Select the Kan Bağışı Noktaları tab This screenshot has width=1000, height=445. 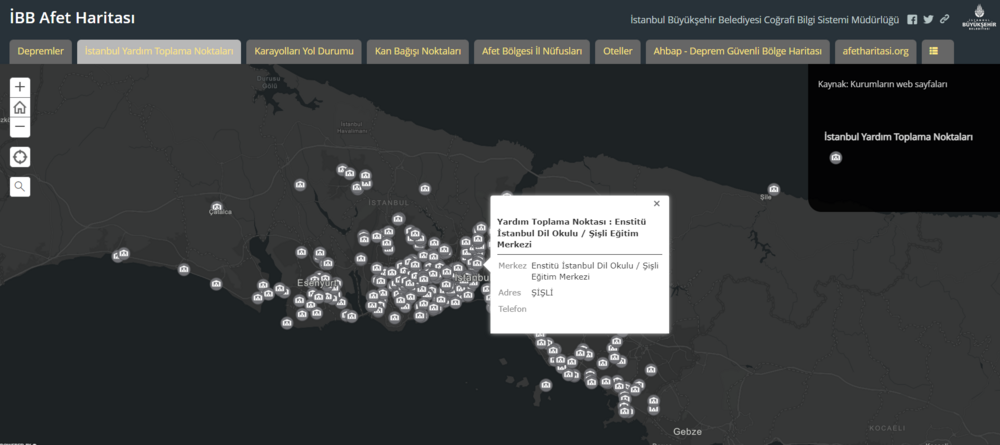(418, 51)
